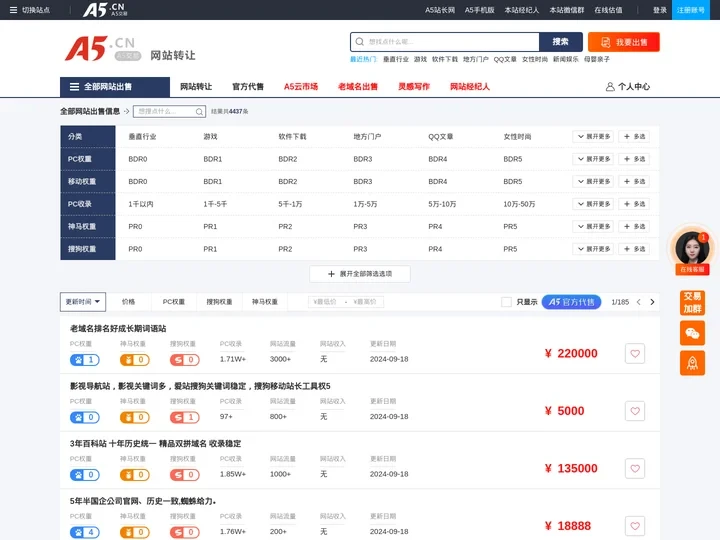
Task: Select PR4 in the Sogou weight row
Action: pos(435,249)
